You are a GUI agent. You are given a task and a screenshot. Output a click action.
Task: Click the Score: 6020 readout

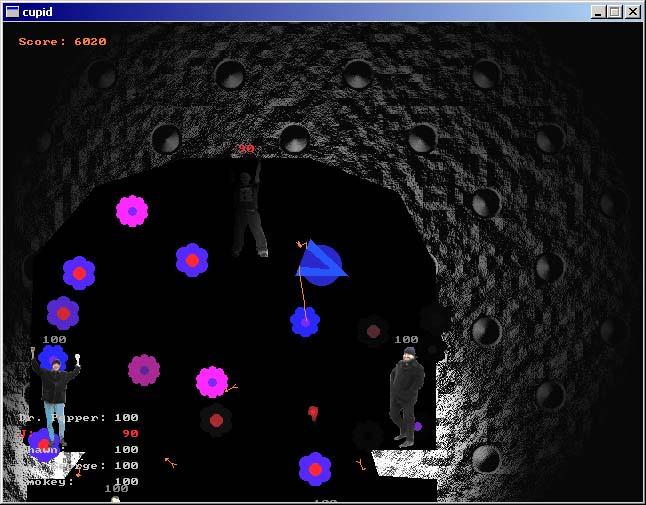tap(62, 42)
